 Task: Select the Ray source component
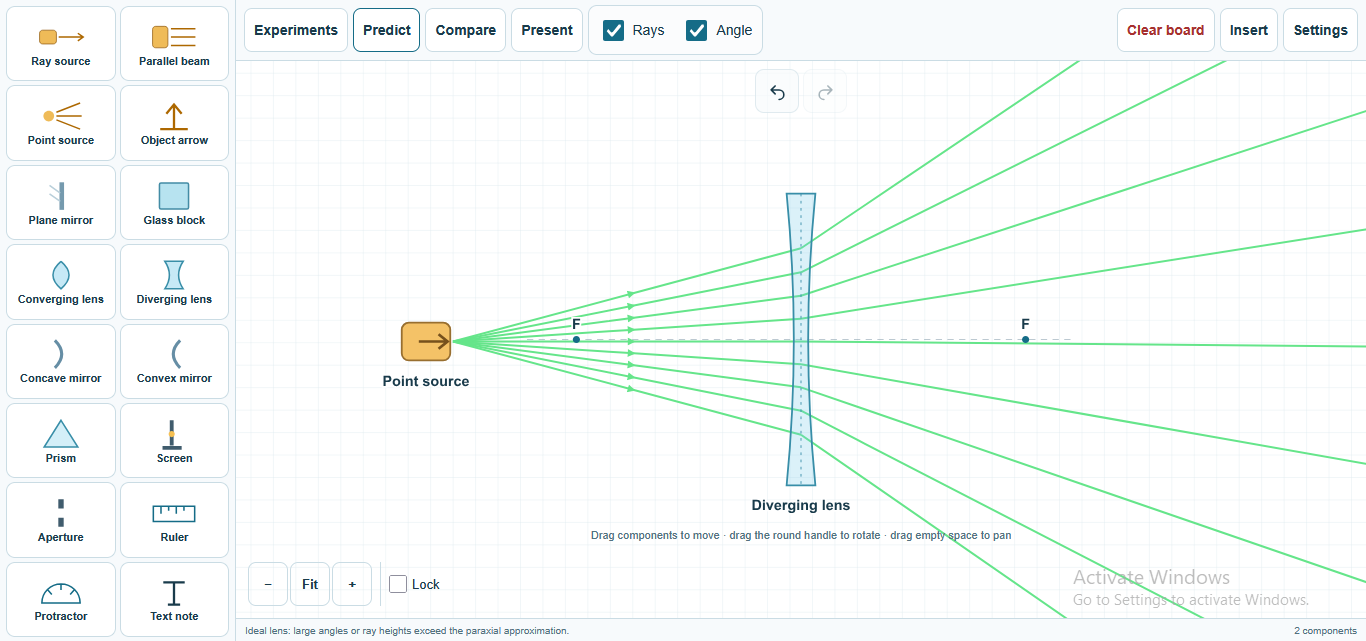(61, 44)
